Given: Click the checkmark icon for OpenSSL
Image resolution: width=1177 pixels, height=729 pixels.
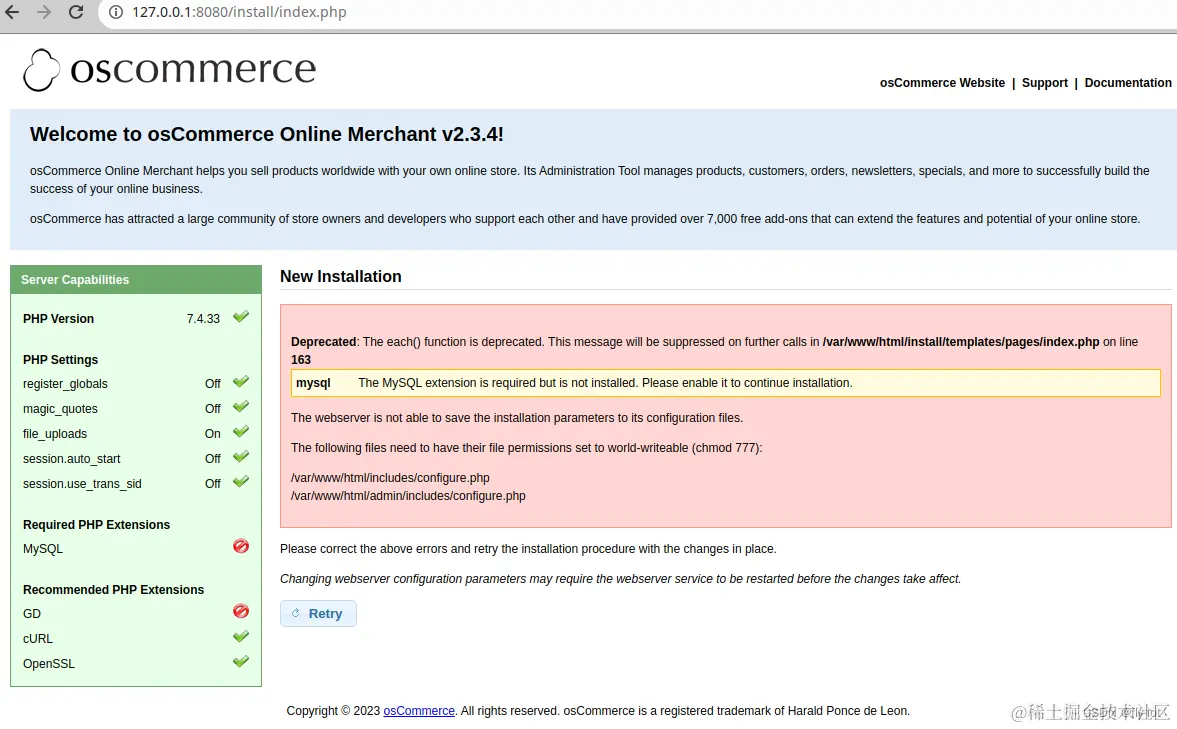Looking at the screenshot, I should pos(240,661).
